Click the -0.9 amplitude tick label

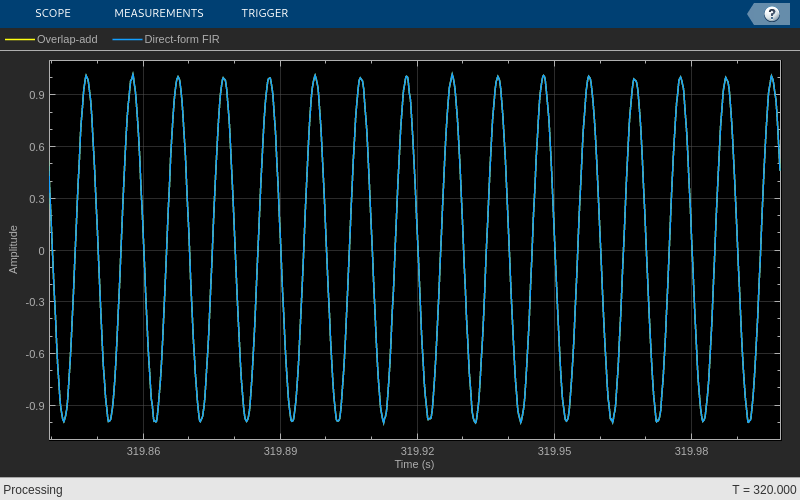tap(35, 406)
